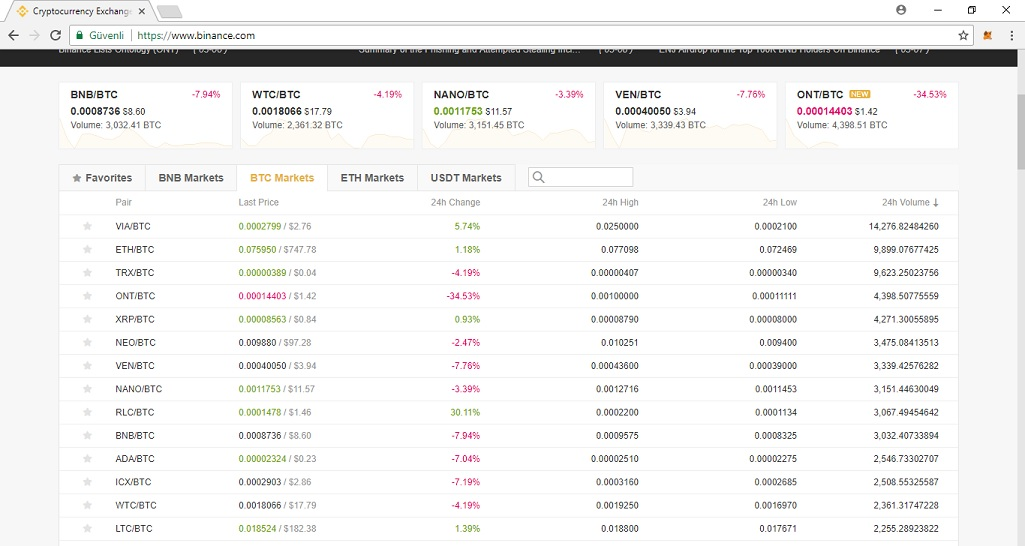Screen dimensions: 1025x546
Task: Switch to the ETH Markets tab
Action: (372, 178)
